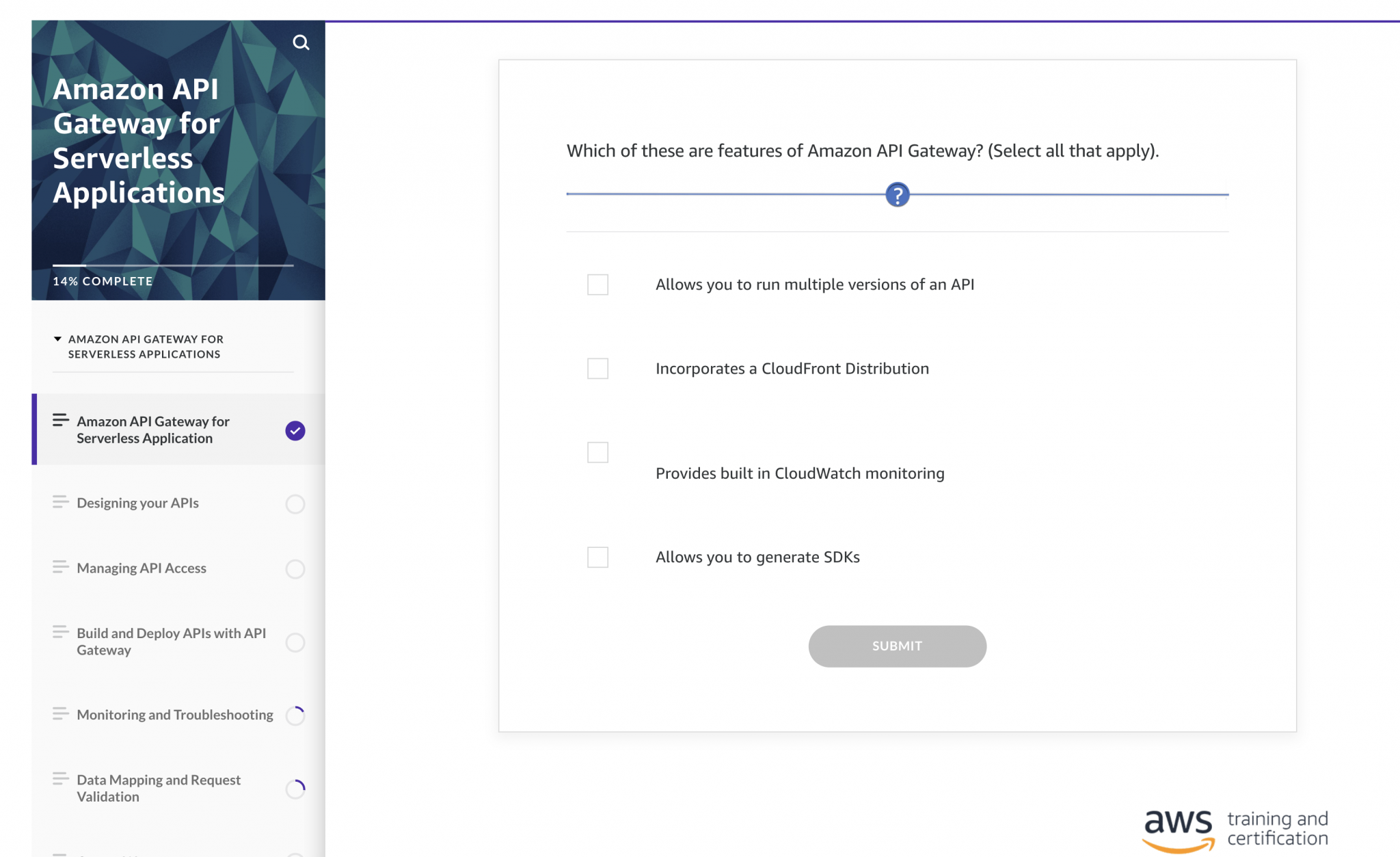The height and width of the screenshot is (857, 1400).
Task: Open the Designing your APIs lesson
Action: click(137, 503)
